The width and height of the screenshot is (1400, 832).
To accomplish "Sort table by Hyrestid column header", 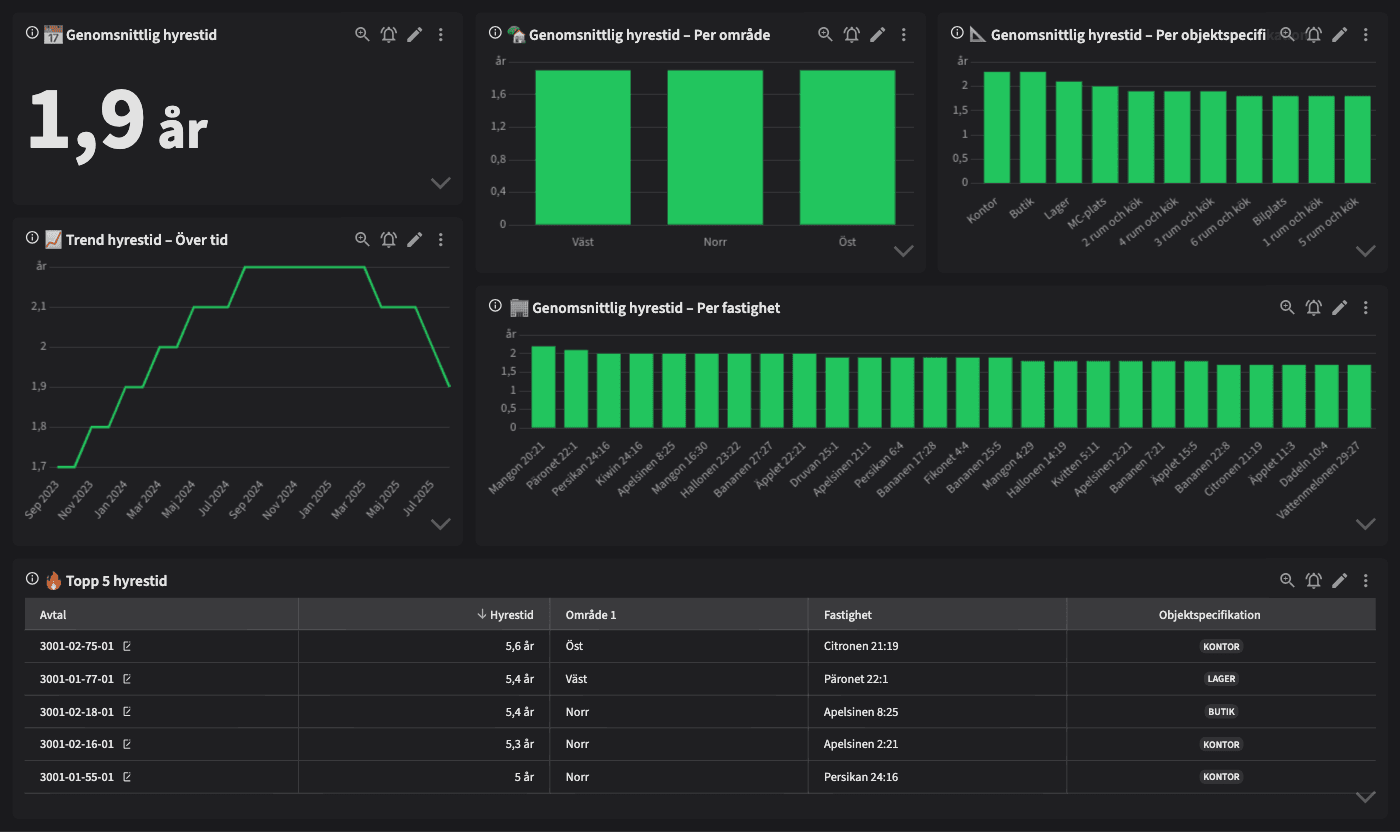I will tap(512, 615).
